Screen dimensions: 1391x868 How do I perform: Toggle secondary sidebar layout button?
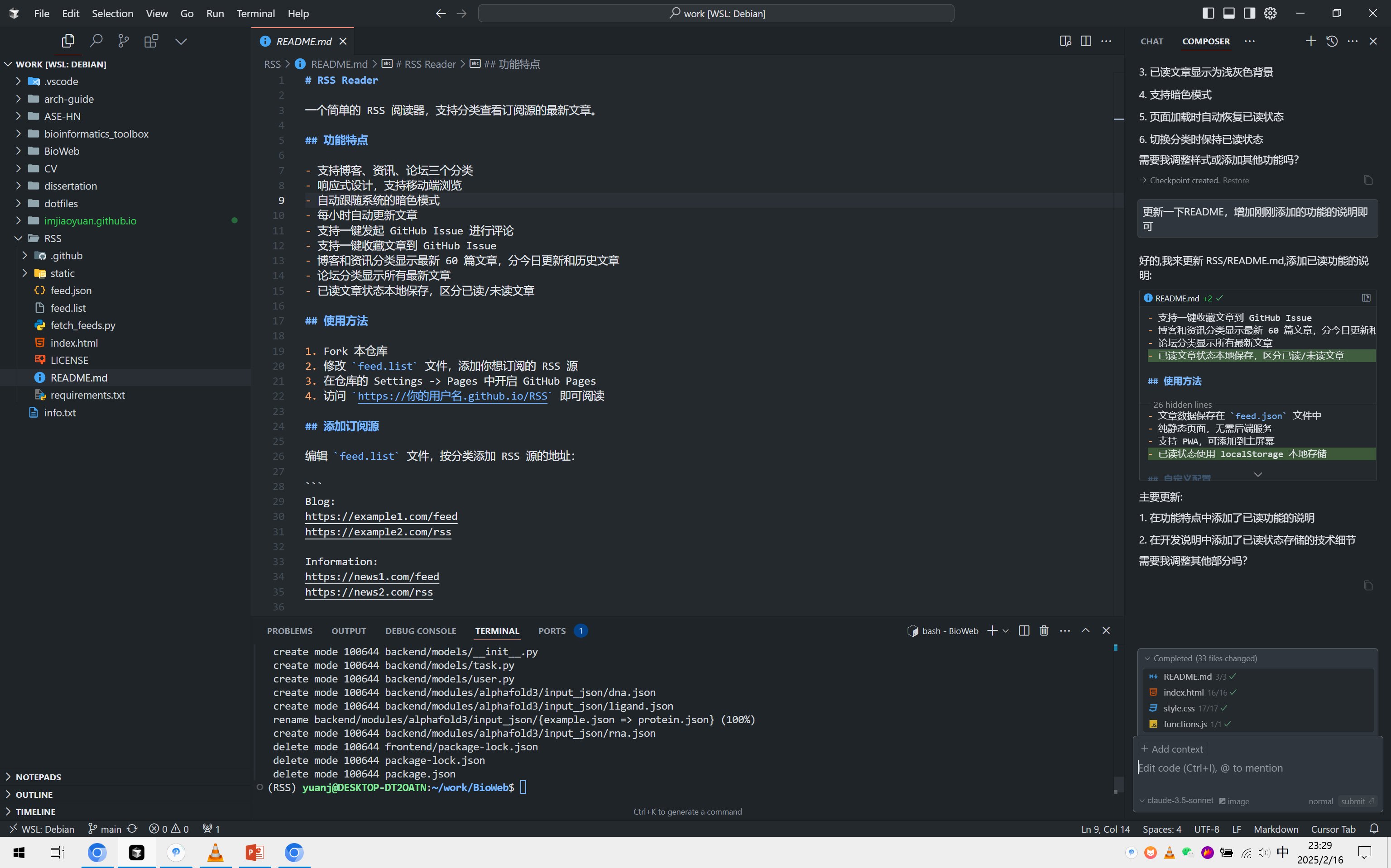(1249, 13)
